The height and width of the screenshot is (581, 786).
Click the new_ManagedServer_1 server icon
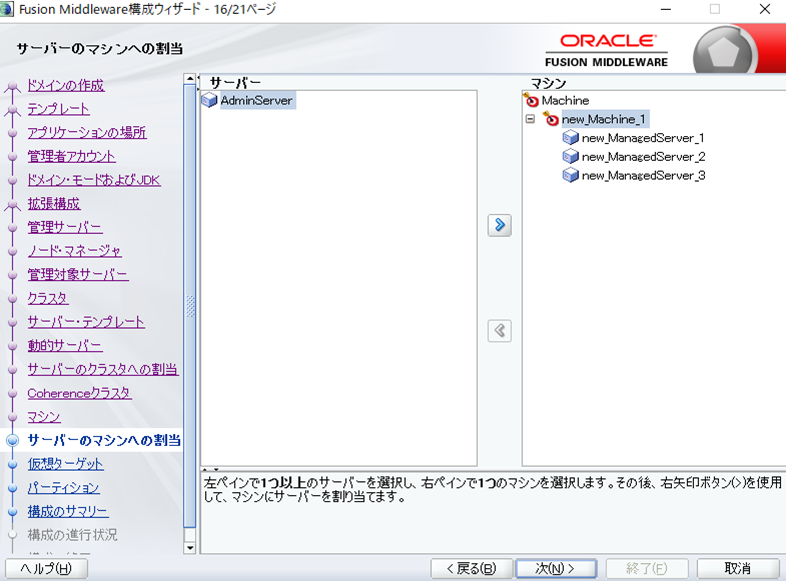570,138
